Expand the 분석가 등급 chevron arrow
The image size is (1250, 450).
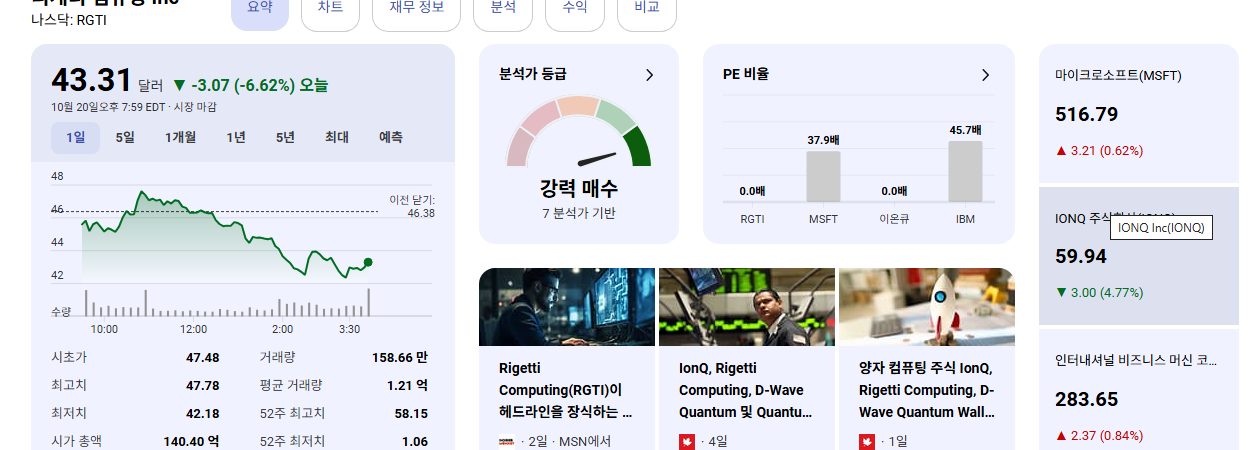click(x=649, y=75)
